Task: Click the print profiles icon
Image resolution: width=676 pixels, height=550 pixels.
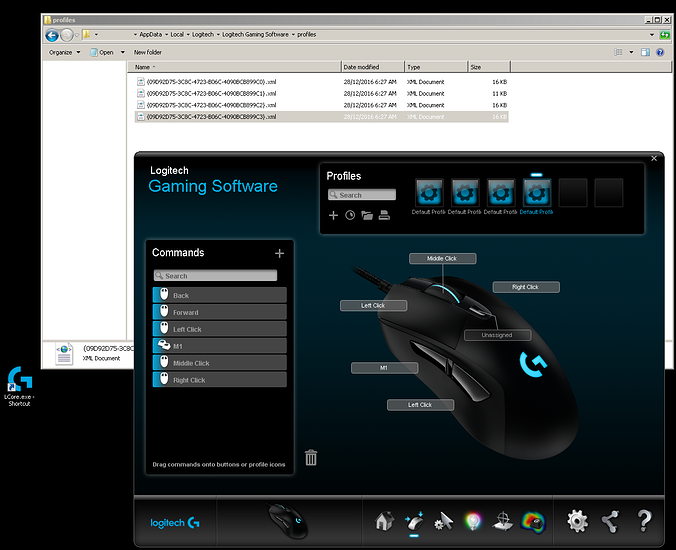Action: (x=384, y=215)
